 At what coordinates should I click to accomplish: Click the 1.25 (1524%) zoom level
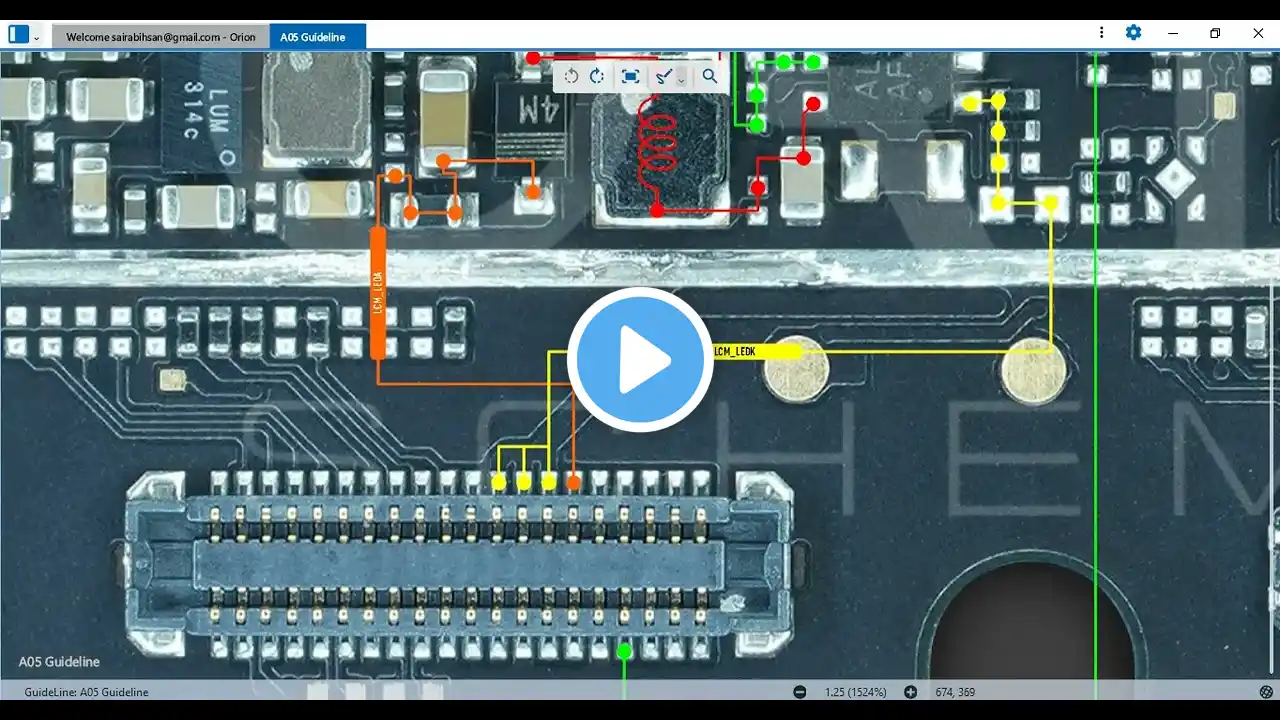click(855, 692)
